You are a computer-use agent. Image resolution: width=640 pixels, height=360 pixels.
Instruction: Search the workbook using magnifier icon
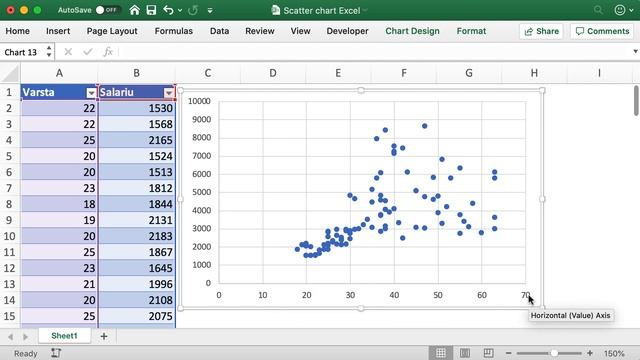(598, 10)
